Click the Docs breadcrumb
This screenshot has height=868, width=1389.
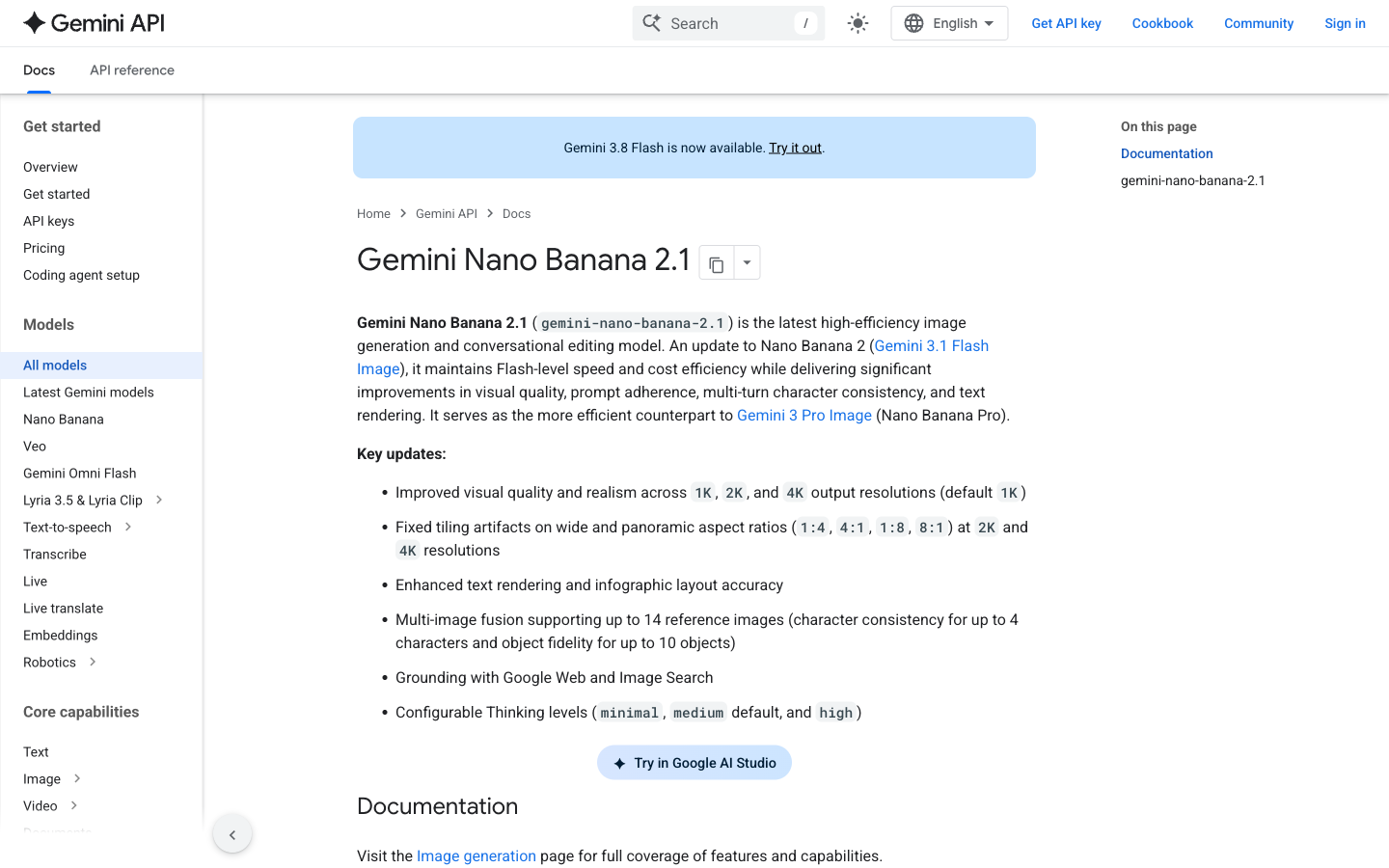point(516,214)
